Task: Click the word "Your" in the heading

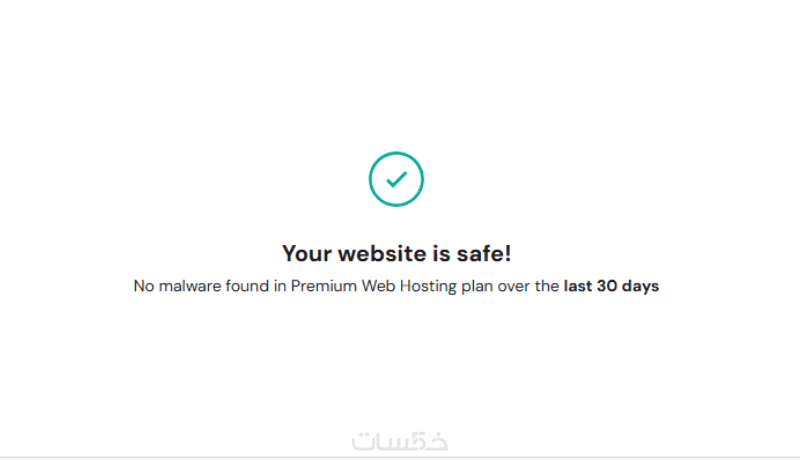Action: pyautogui.click(x=304, y=254)
